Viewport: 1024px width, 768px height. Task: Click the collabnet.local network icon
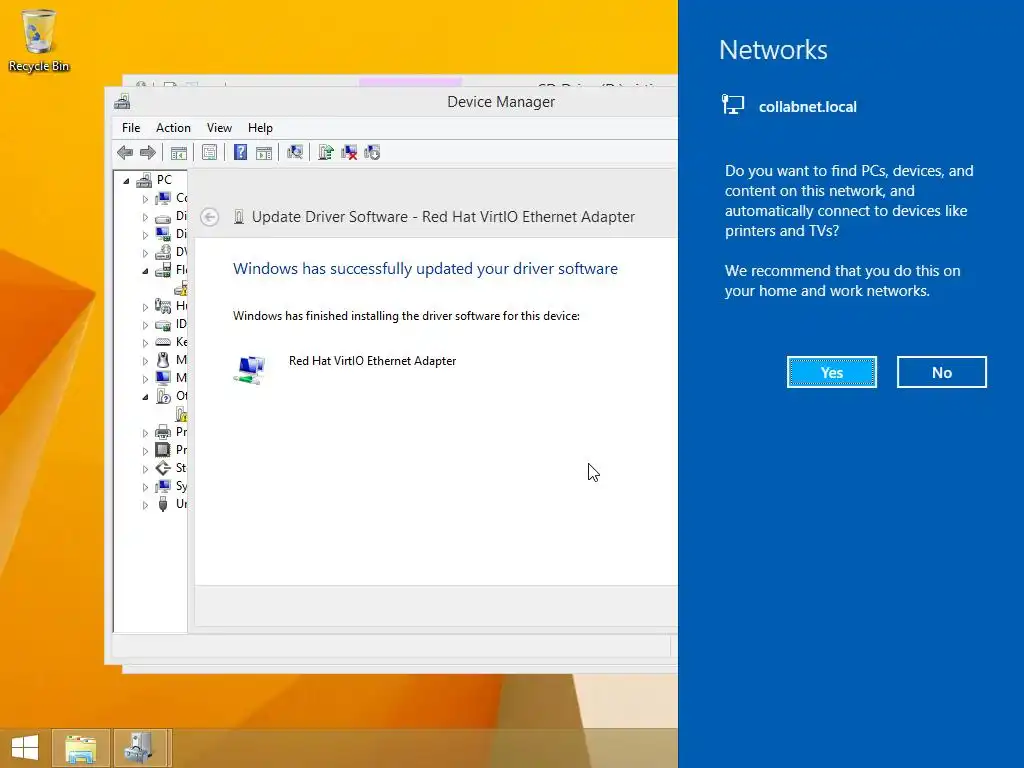pos(733,104)
